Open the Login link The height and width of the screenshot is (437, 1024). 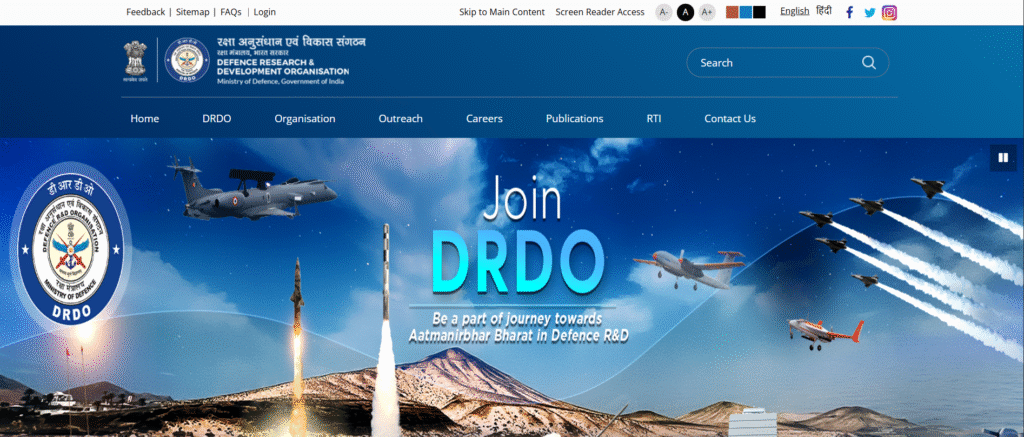click(x=264, y=12)
